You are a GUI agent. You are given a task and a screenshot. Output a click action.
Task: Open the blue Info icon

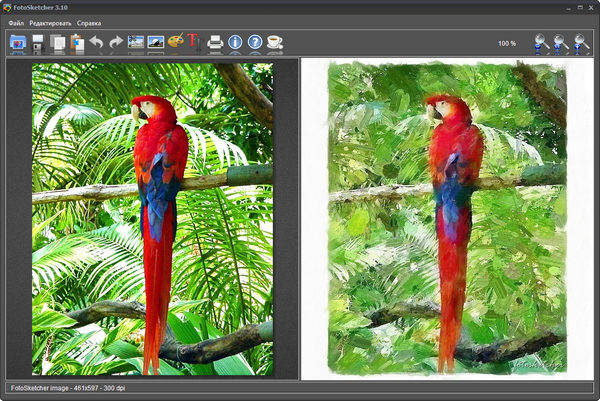(235, 42)
